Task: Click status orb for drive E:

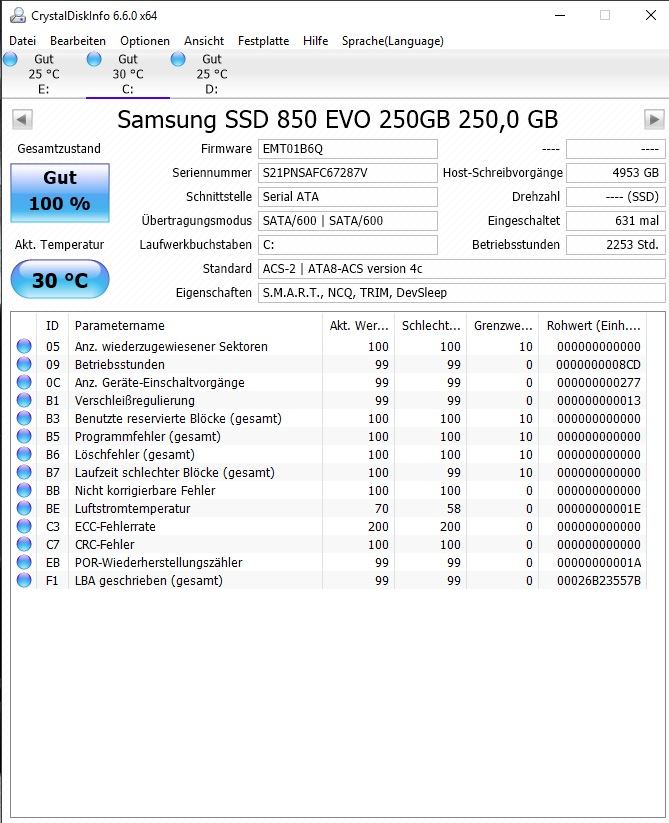Action: tap(10, 59)
